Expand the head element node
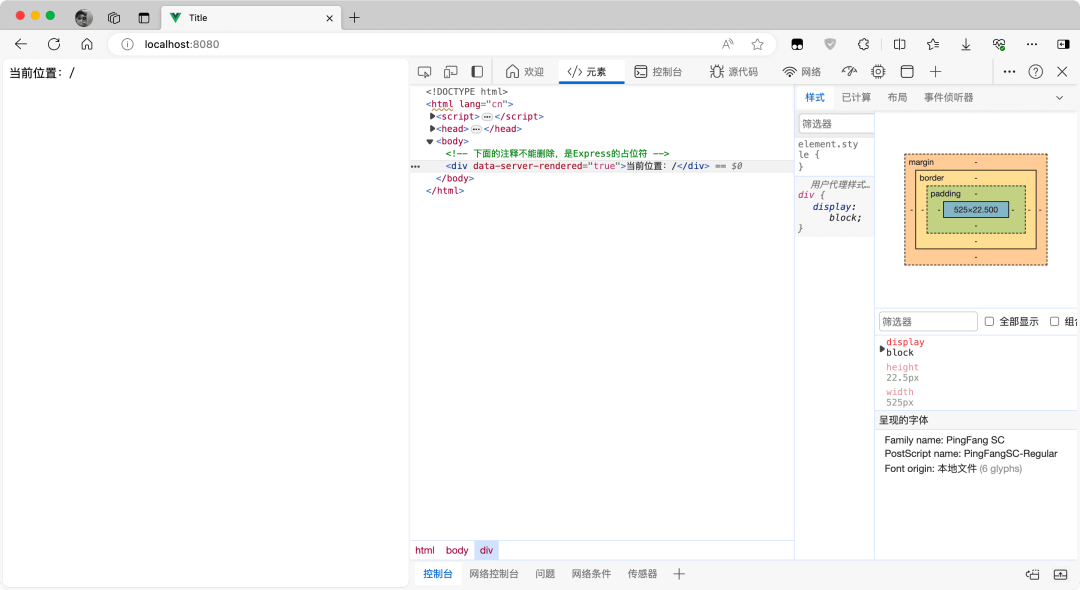1080x590 pixels. 432,129
